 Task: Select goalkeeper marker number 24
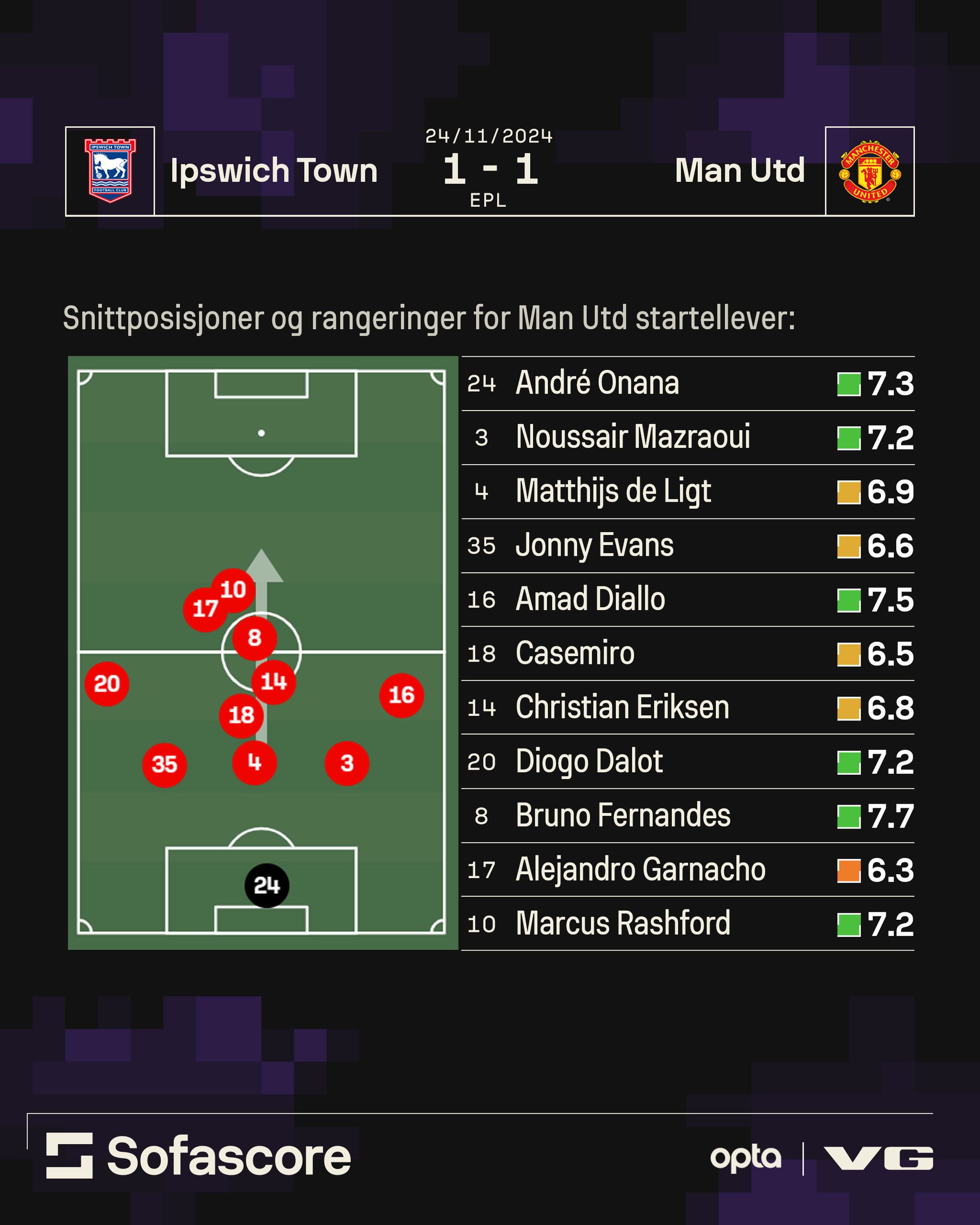point(267,885)
